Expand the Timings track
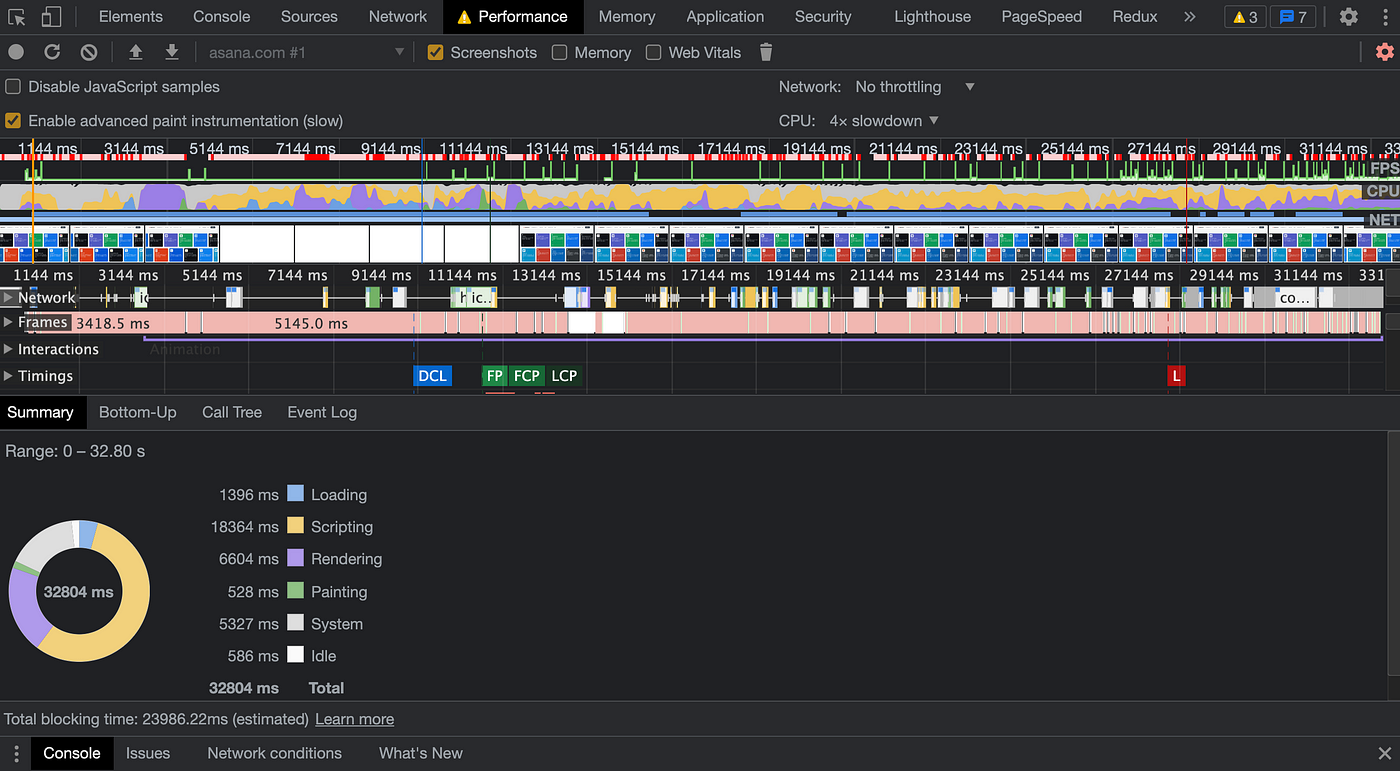This screenshot has height=771, width=1400. [x=9, y=376]
